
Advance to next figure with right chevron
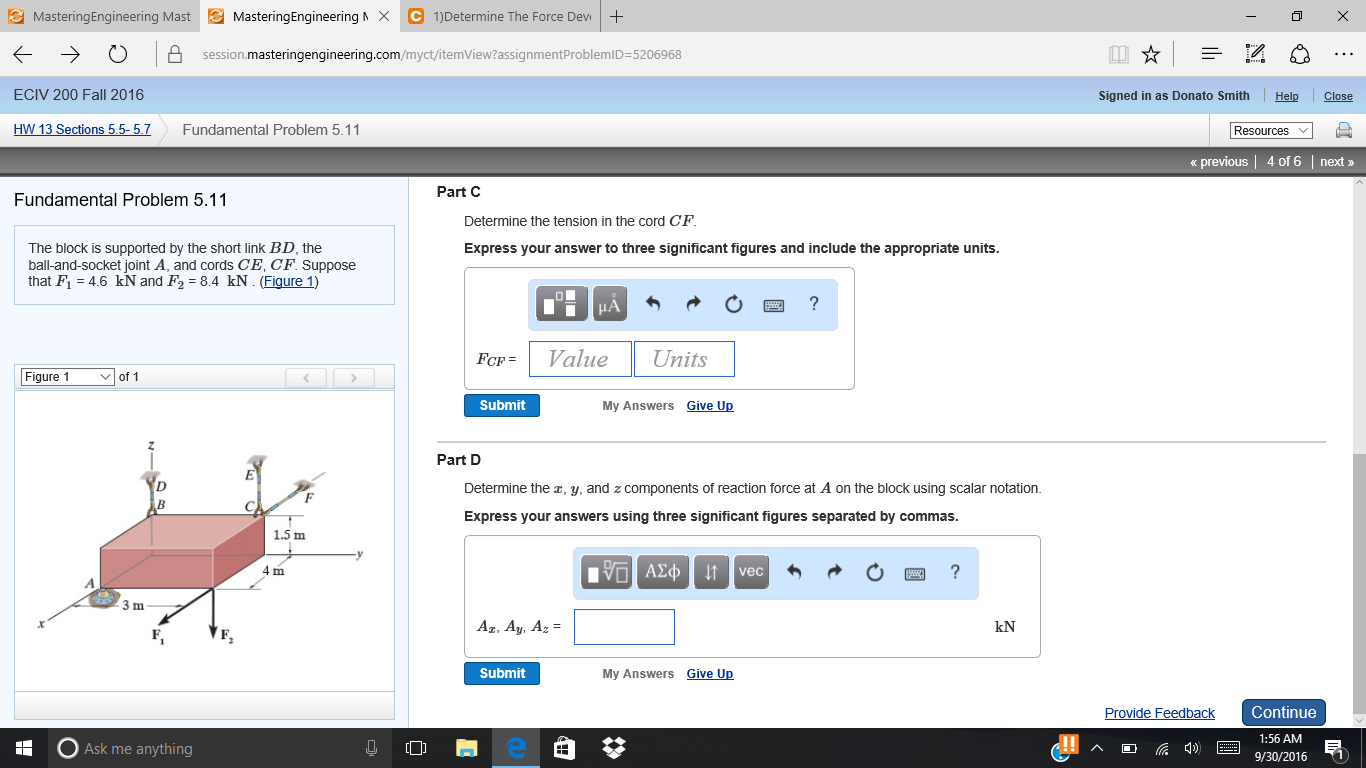click(352, 377)
